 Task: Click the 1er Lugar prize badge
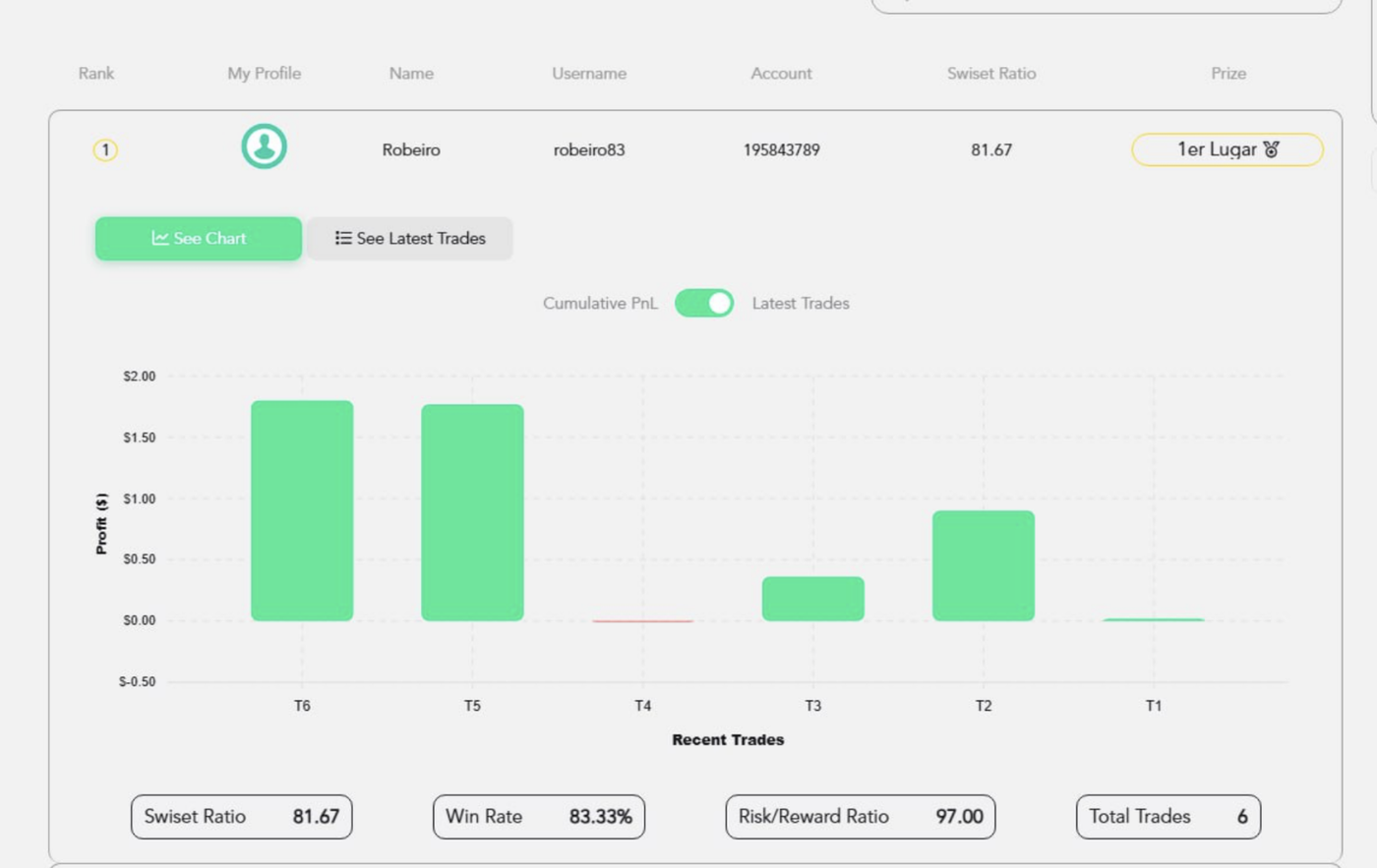[x=1227, y=149]
